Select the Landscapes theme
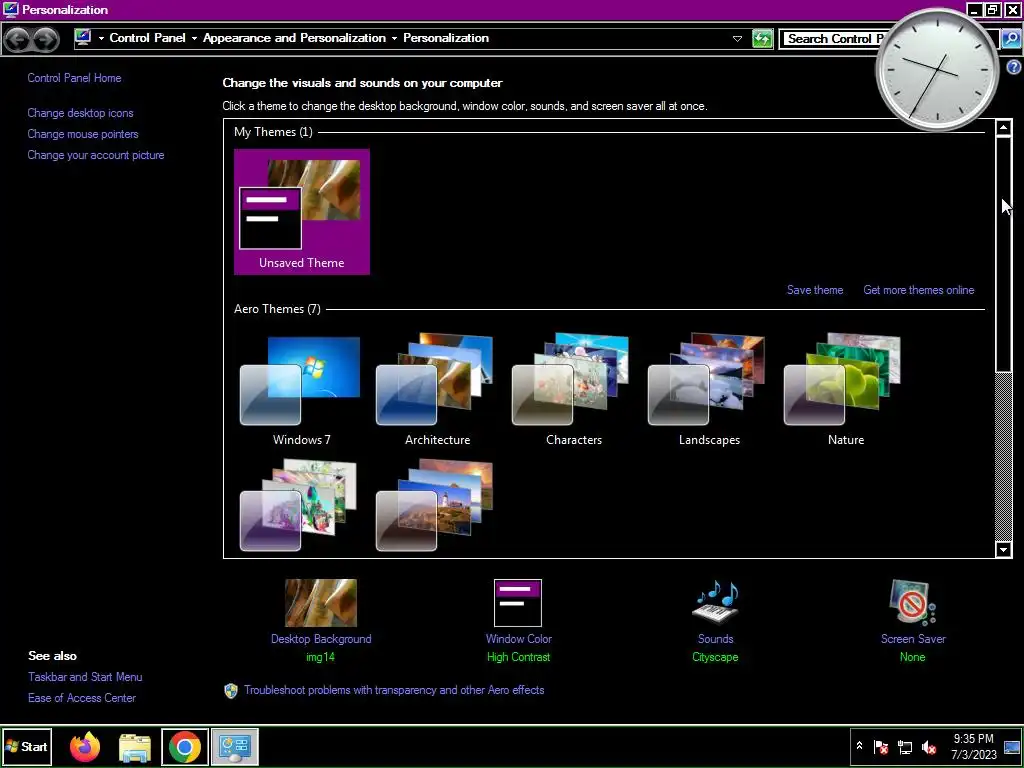Screen dimensions: 1024x768 point(709,391)
